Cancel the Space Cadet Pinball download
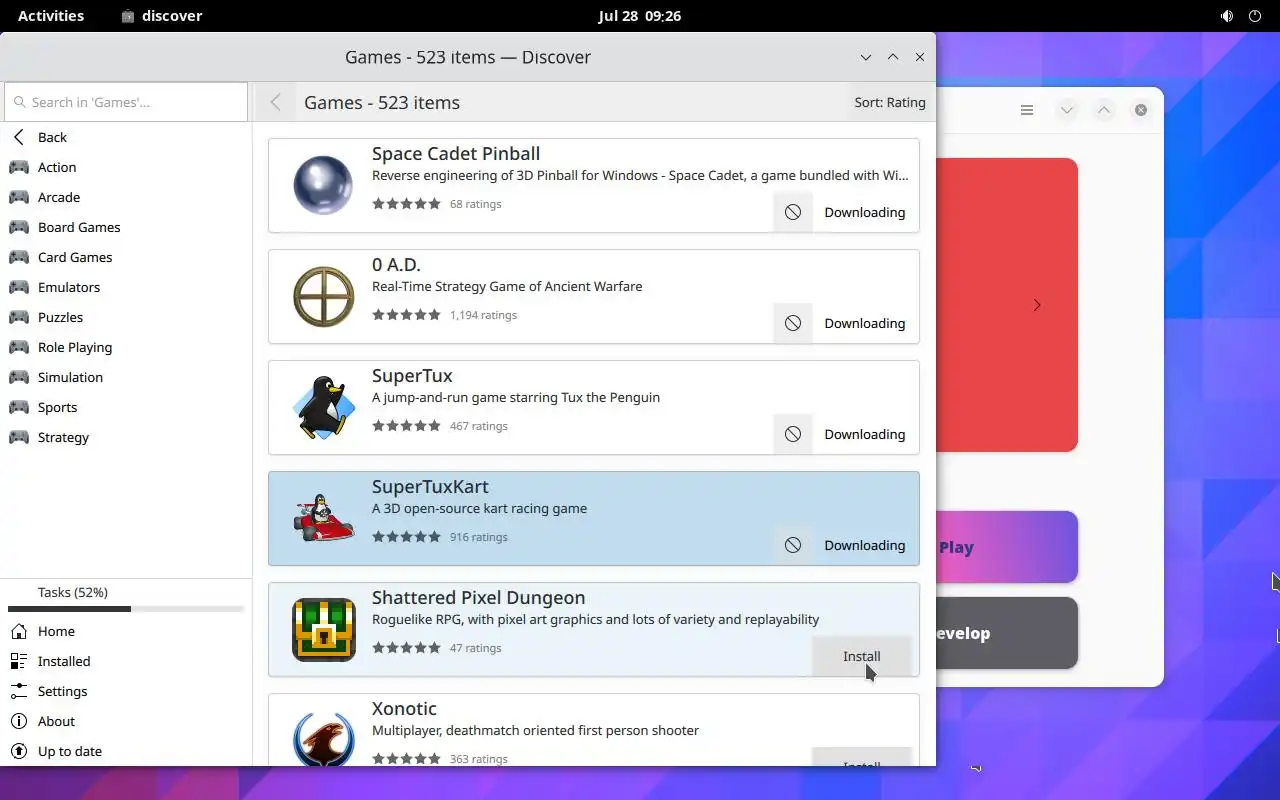The width and height of the screenshot is (1280, 800). tap(793, 212)
